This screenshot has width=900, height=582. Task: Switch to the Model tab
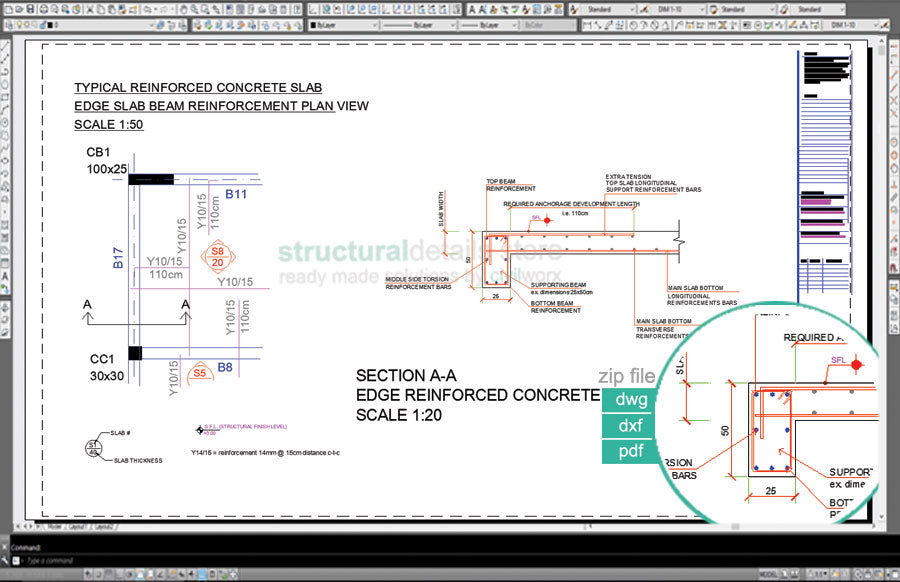tap(53, 524)
